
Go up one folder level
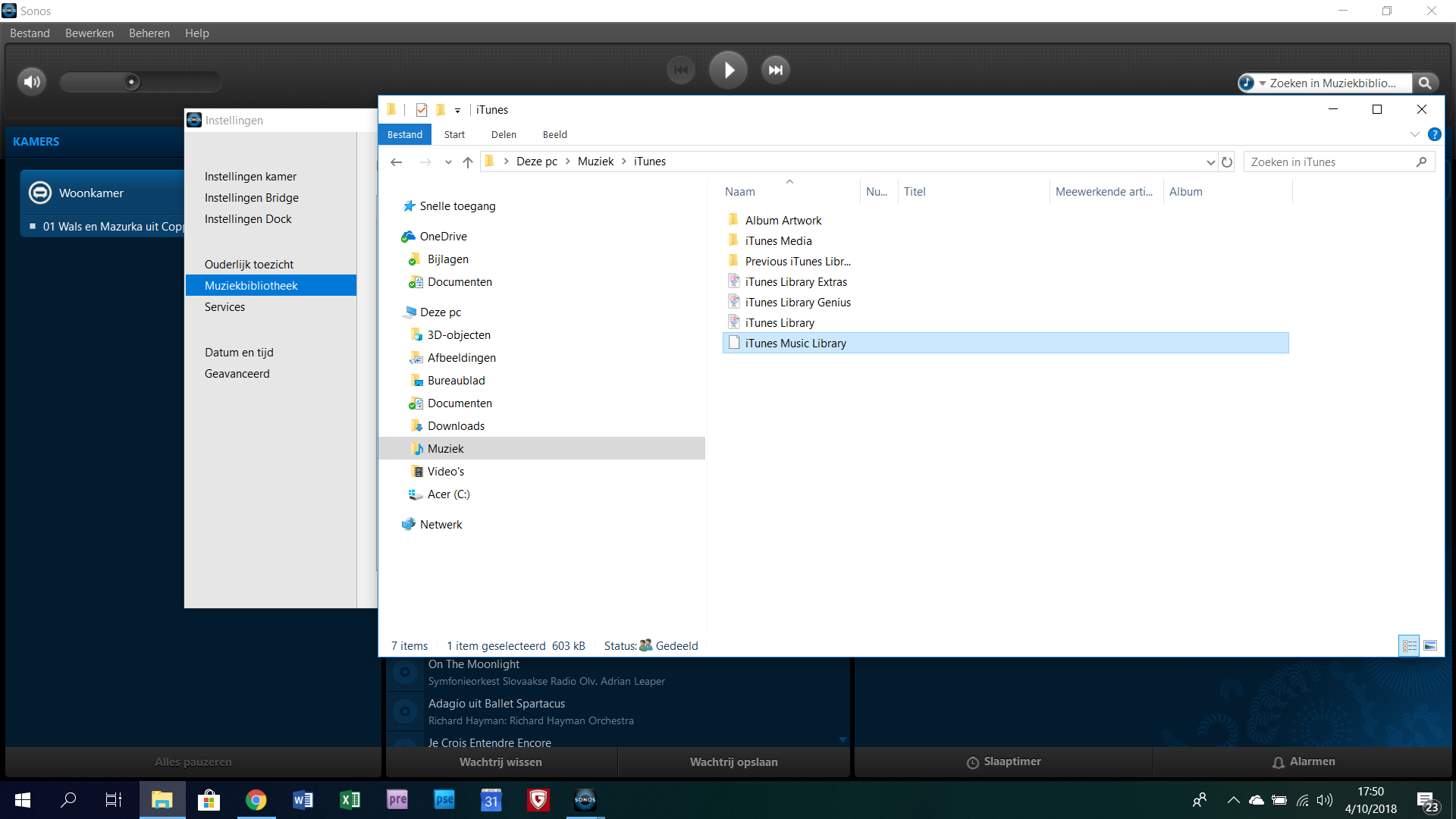point(468,162)
